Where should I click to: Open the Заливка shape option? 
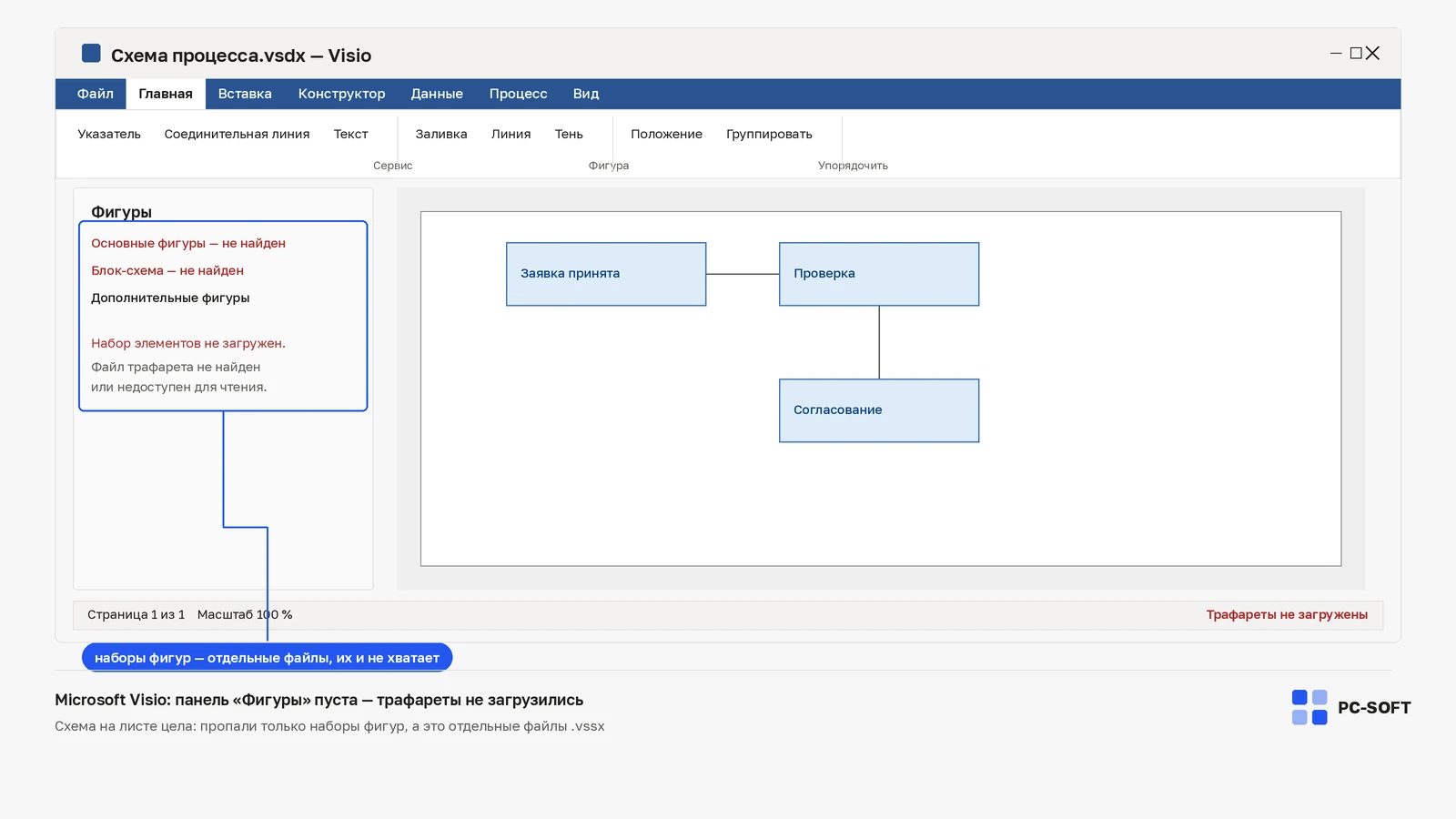[x=441, y=134]
